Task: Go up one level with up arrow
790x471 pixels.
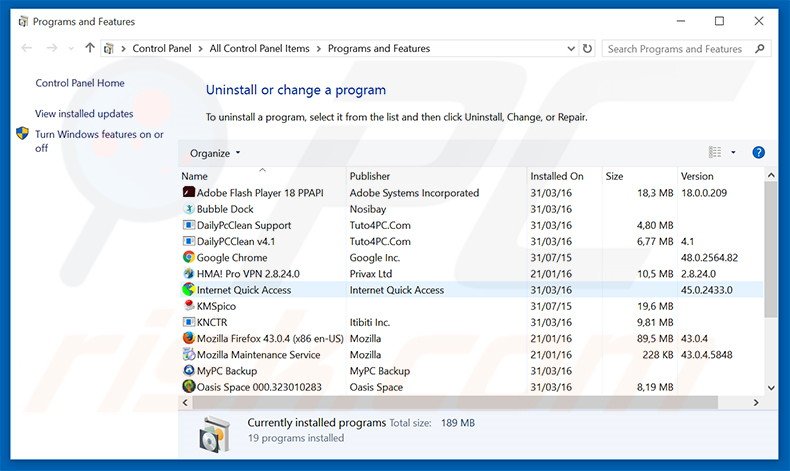Action: point(90,48)
